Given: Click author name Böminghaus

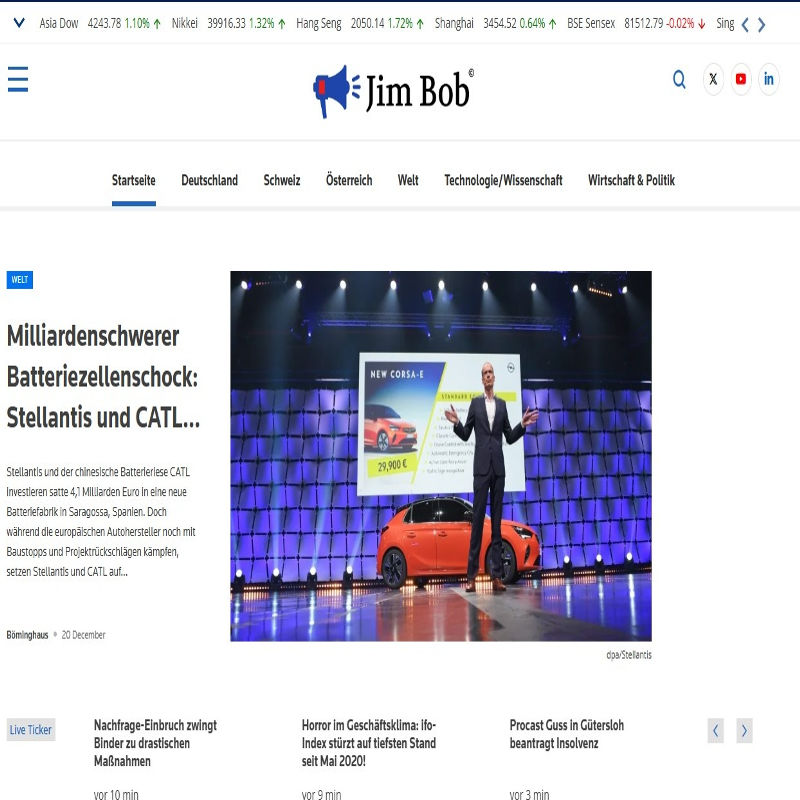Looking at the screenshot, I should 27,635.
